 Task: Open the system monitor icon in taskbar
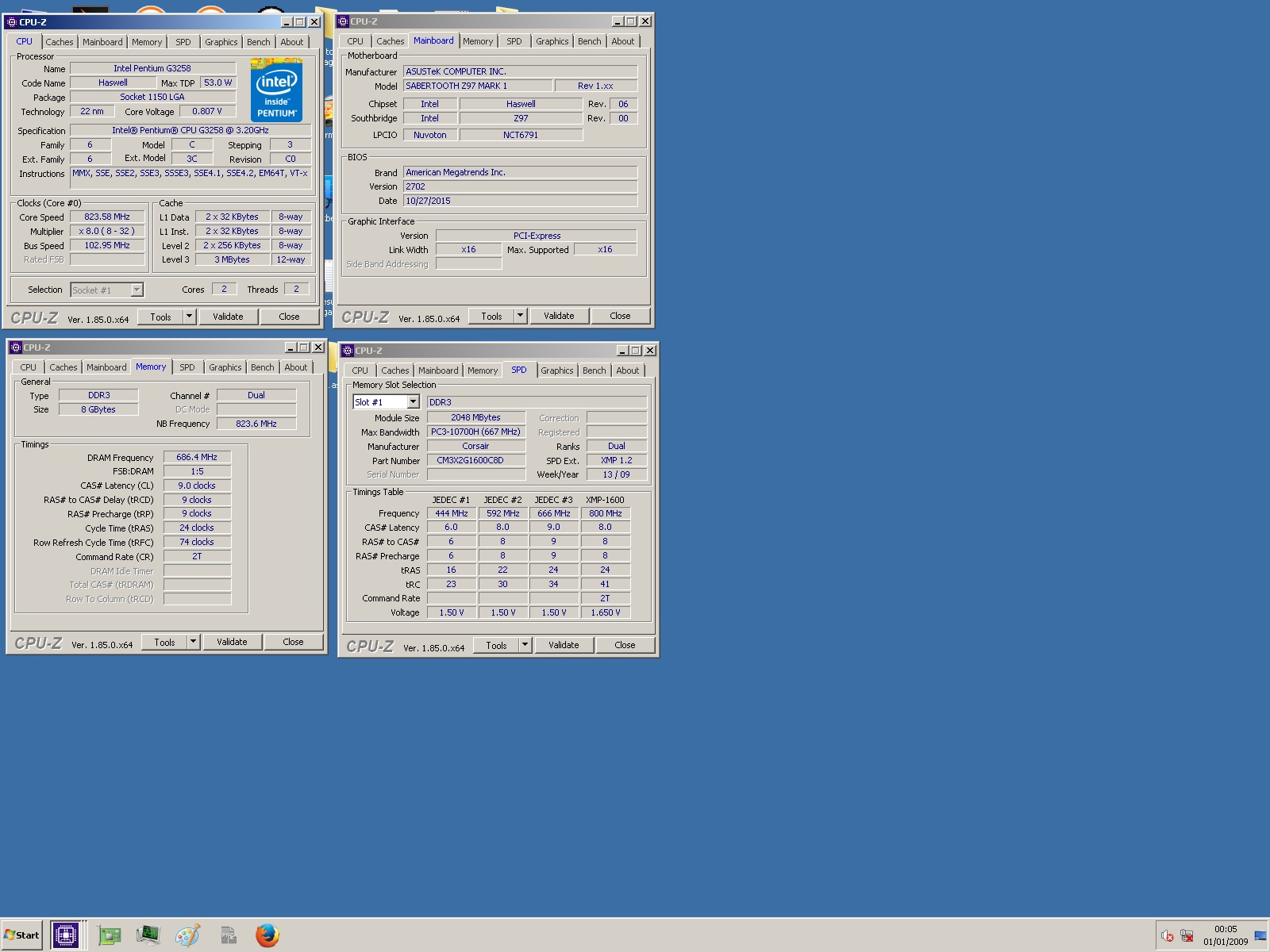[x=148, y=935]
